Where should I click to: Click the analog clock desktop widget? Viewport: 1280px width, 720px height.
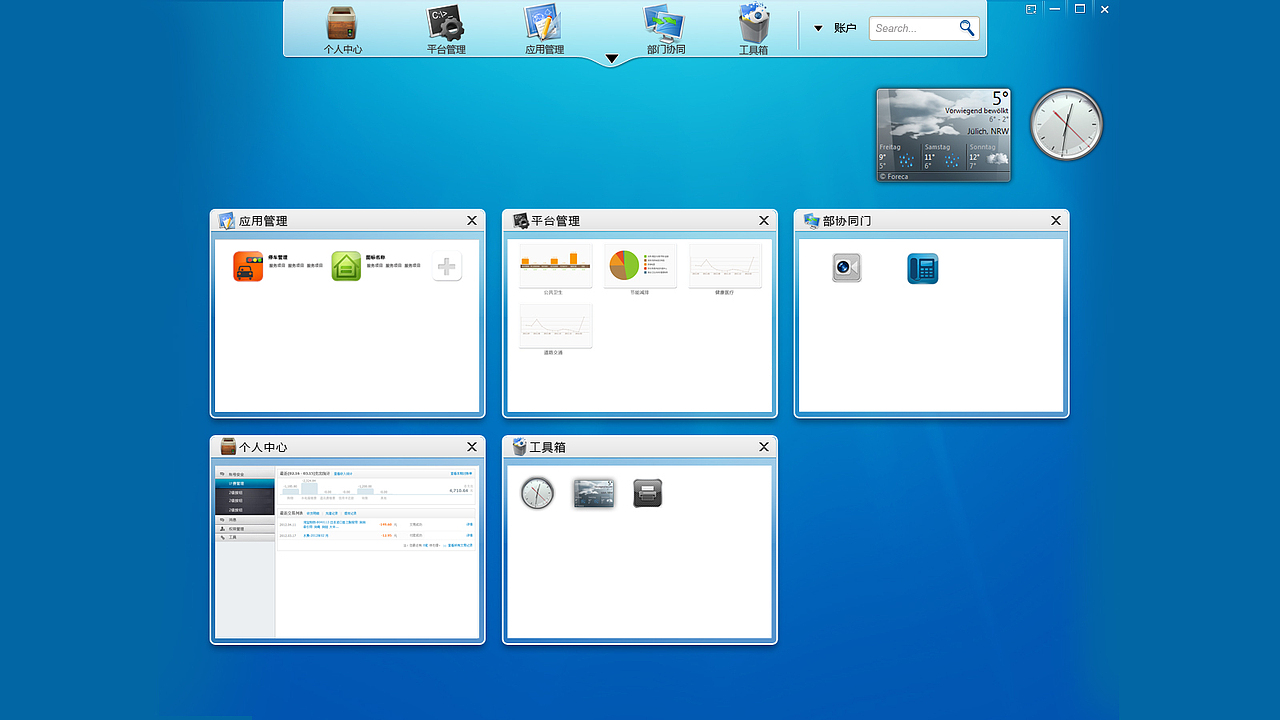point(1066,124)
